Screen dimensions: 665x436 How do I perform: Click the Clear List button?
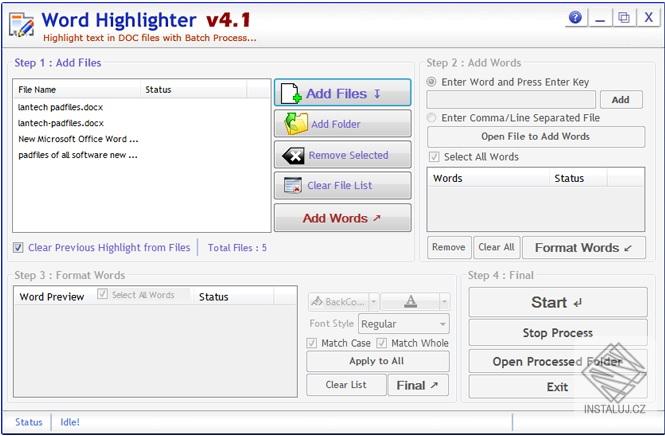(346, 385)
